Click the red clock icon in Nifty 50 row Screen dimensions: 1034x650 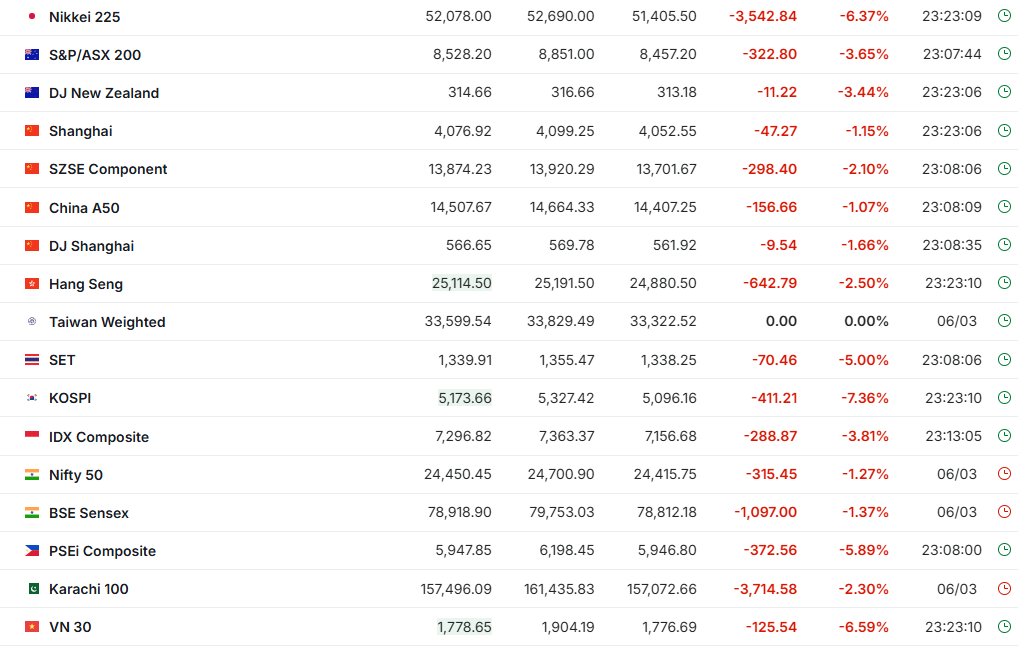(1004, 474)
